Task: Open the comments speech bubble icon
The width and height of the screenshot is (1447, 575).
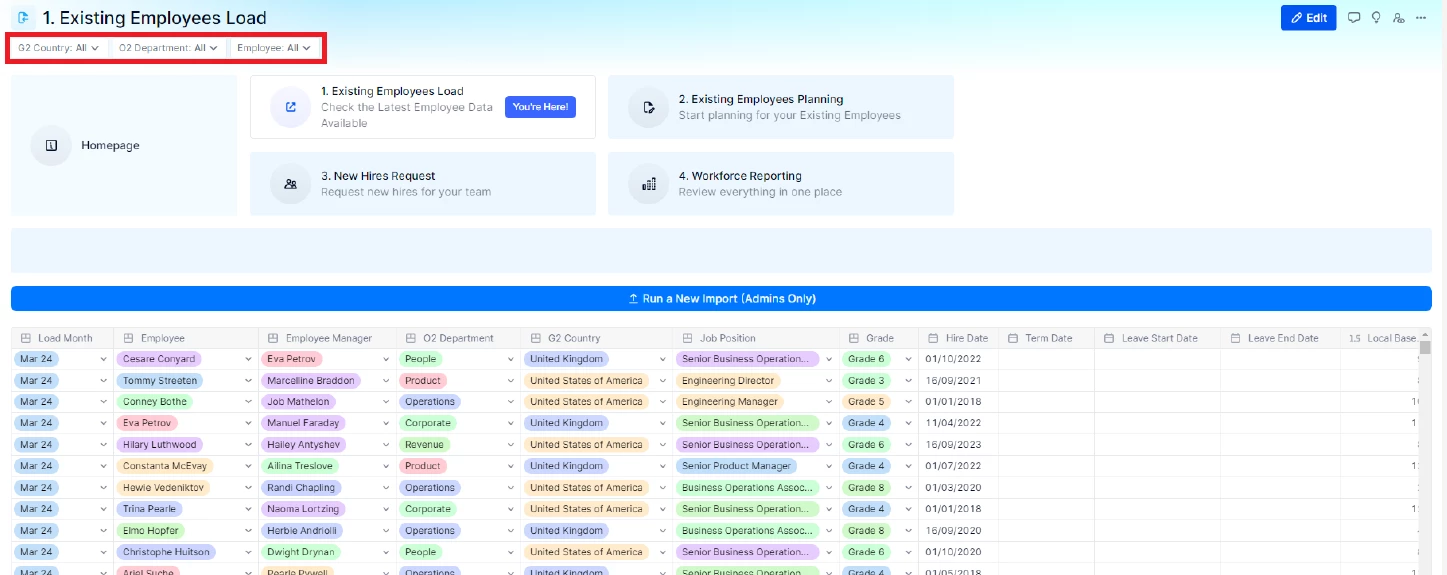Action: pyautogui.click(x=1354, y=18)
